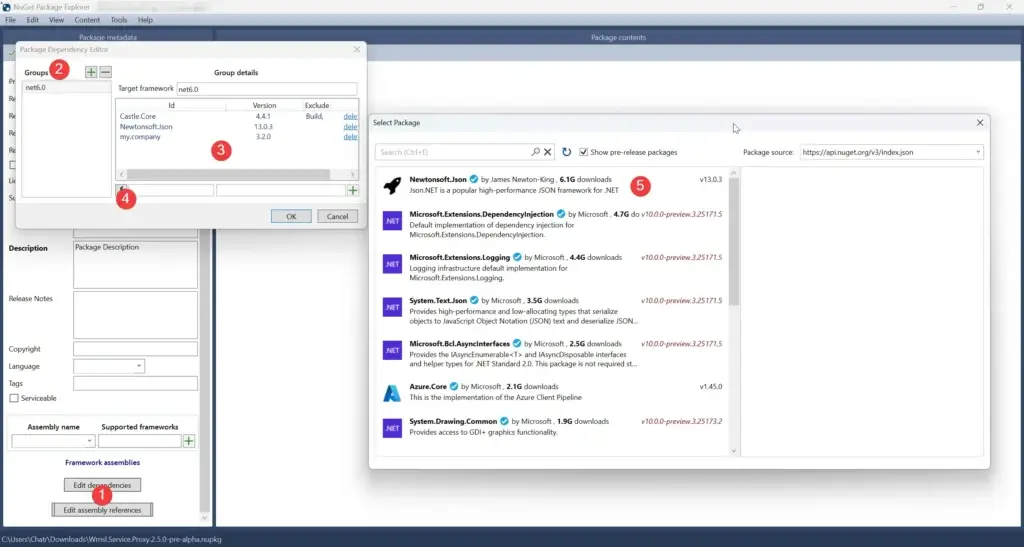Click the Azure.Core package icon
The image size is (1024, 547).
[x=392, y=393]
